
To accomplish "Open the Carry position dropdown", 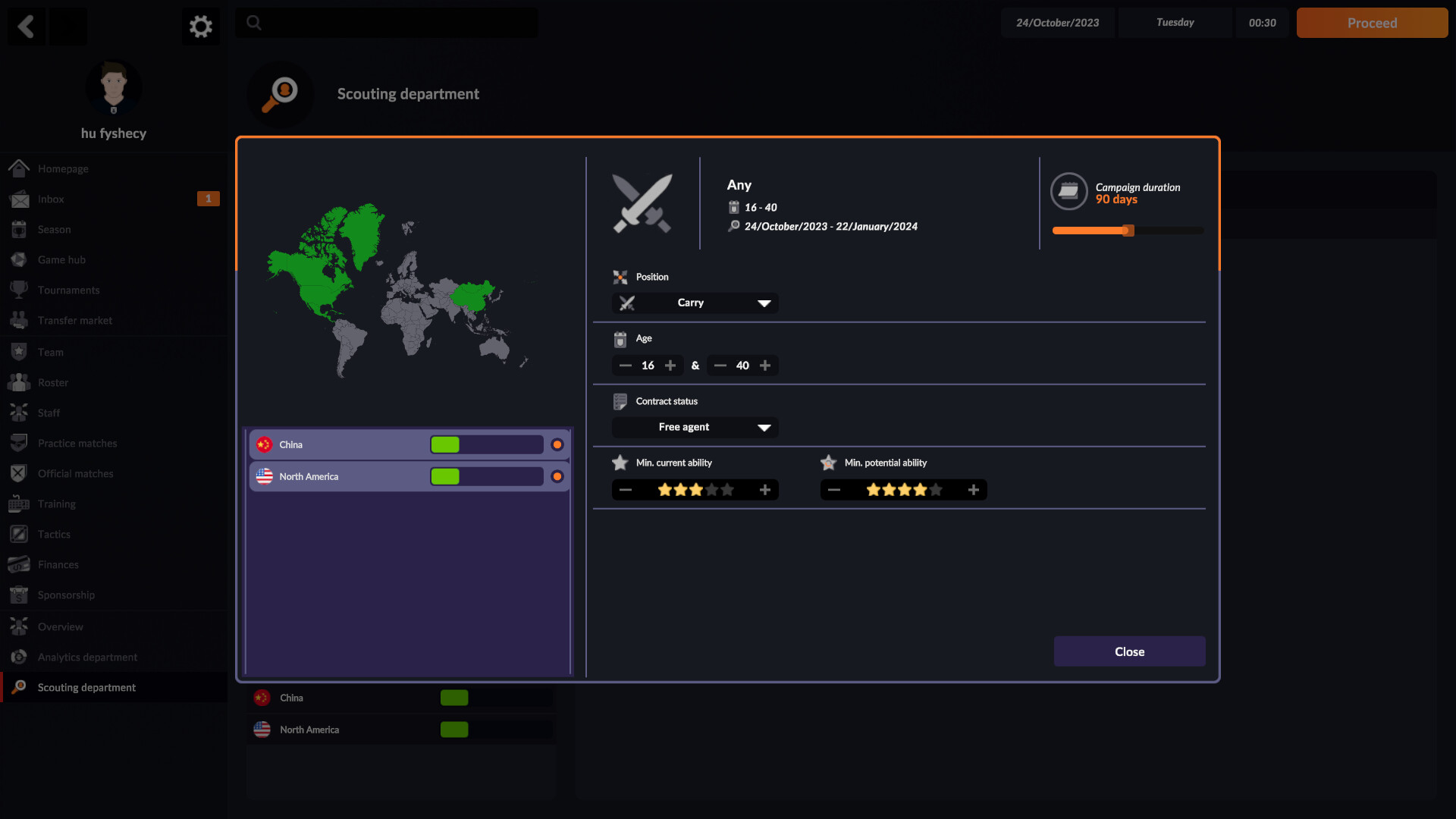I will pos(694,303).
